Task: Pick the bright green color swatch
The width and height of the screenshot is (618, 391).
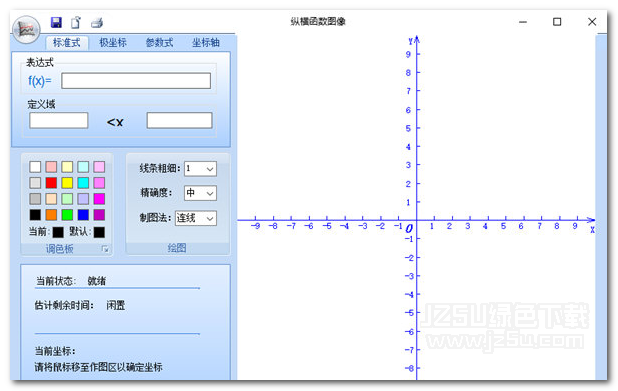Action: [67, 215]
